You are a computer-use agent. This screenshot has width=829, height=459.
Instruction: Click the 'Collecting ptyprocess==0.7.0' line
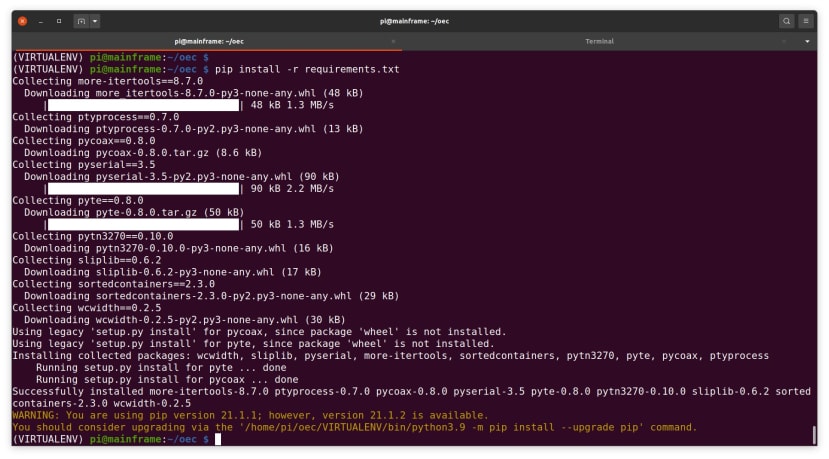tap(96, 117)
